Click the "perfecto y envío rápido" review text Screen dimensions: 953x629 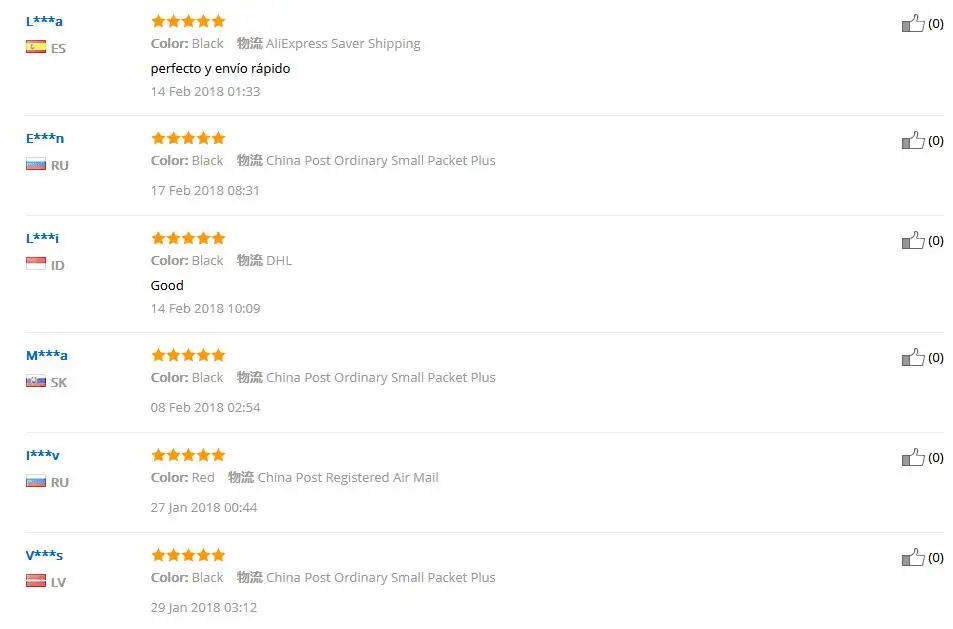[x=221, y=69]
